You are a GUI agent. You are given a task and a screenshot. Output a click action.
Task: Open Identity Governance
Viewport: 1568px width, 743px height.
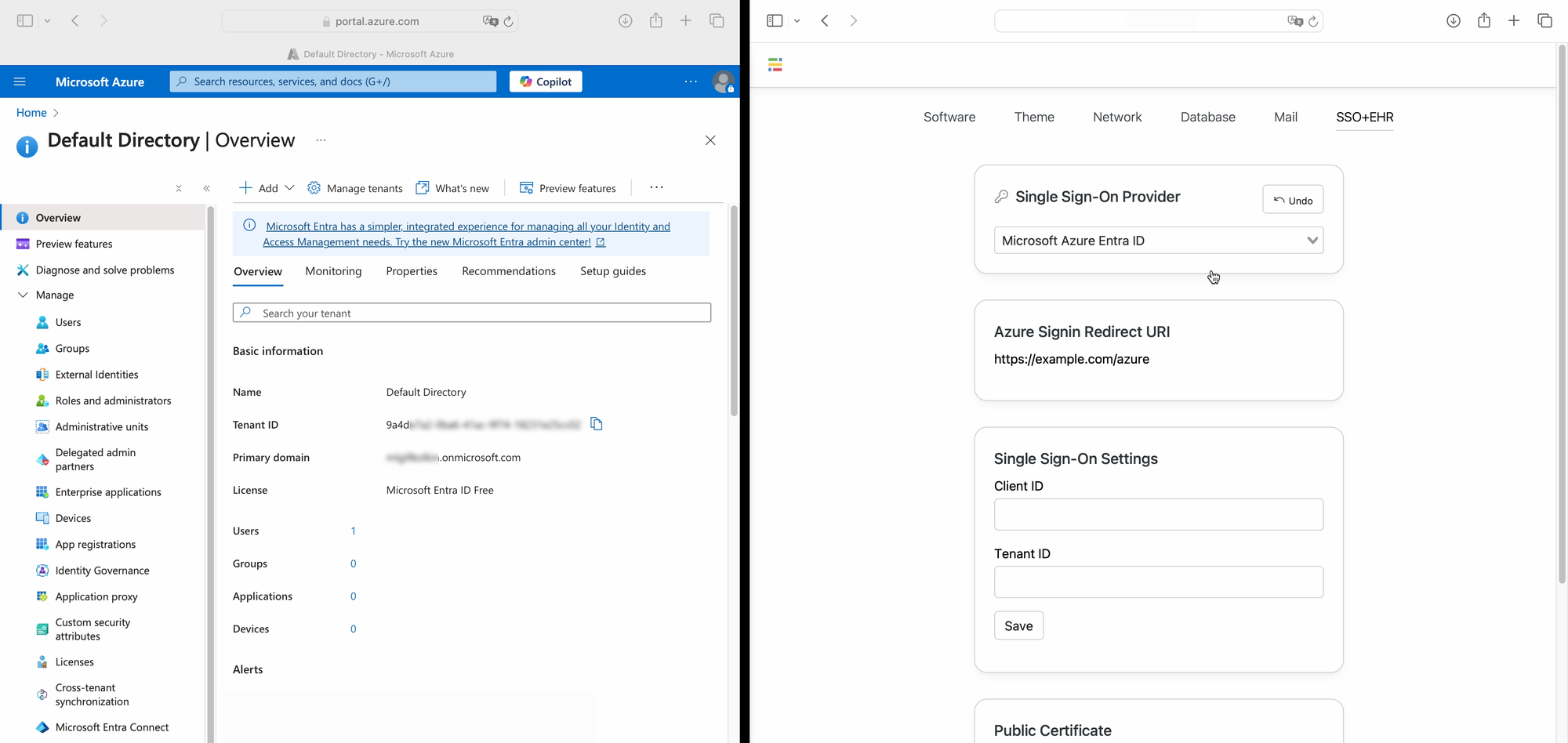(103, 571)
